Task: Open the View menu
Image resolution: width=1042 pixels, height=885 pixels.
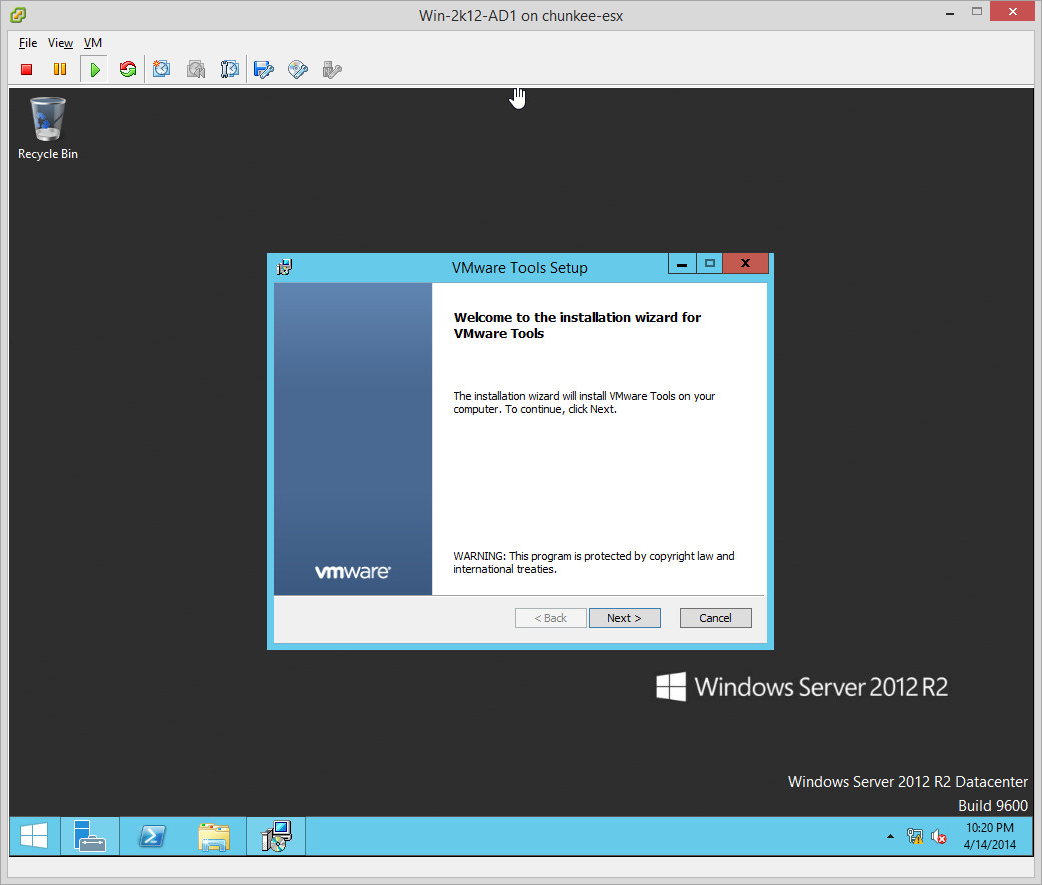Action: click(60, 43)
